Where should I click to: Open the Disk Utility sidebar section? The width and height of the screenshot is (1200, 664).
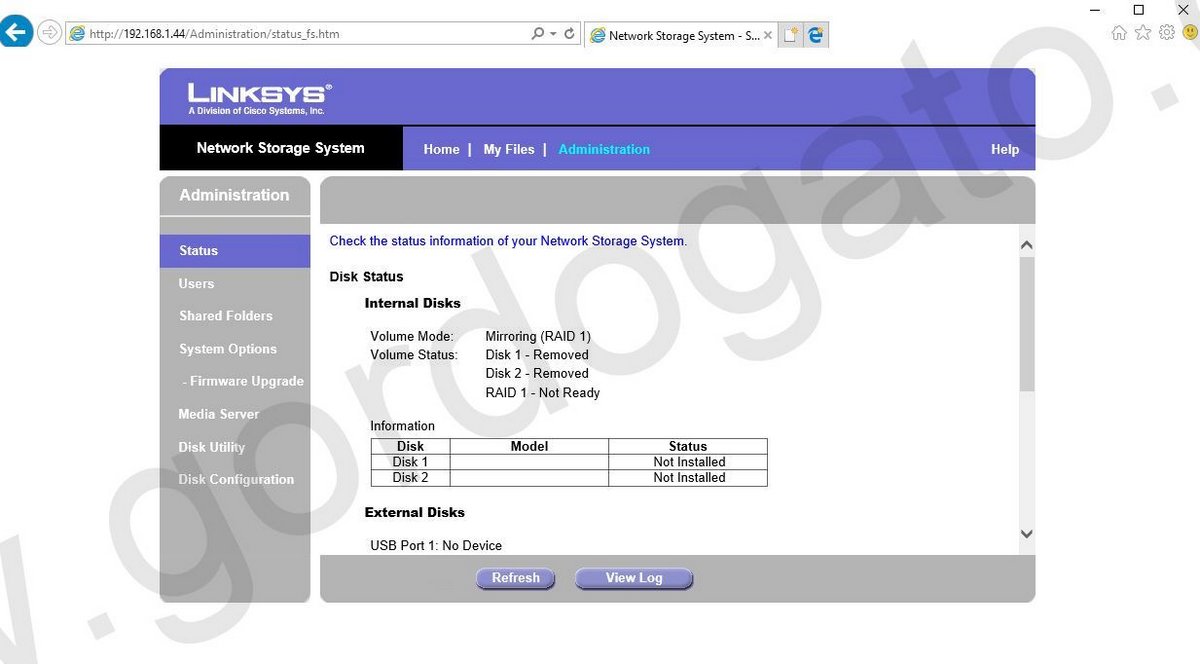point(211,447)
